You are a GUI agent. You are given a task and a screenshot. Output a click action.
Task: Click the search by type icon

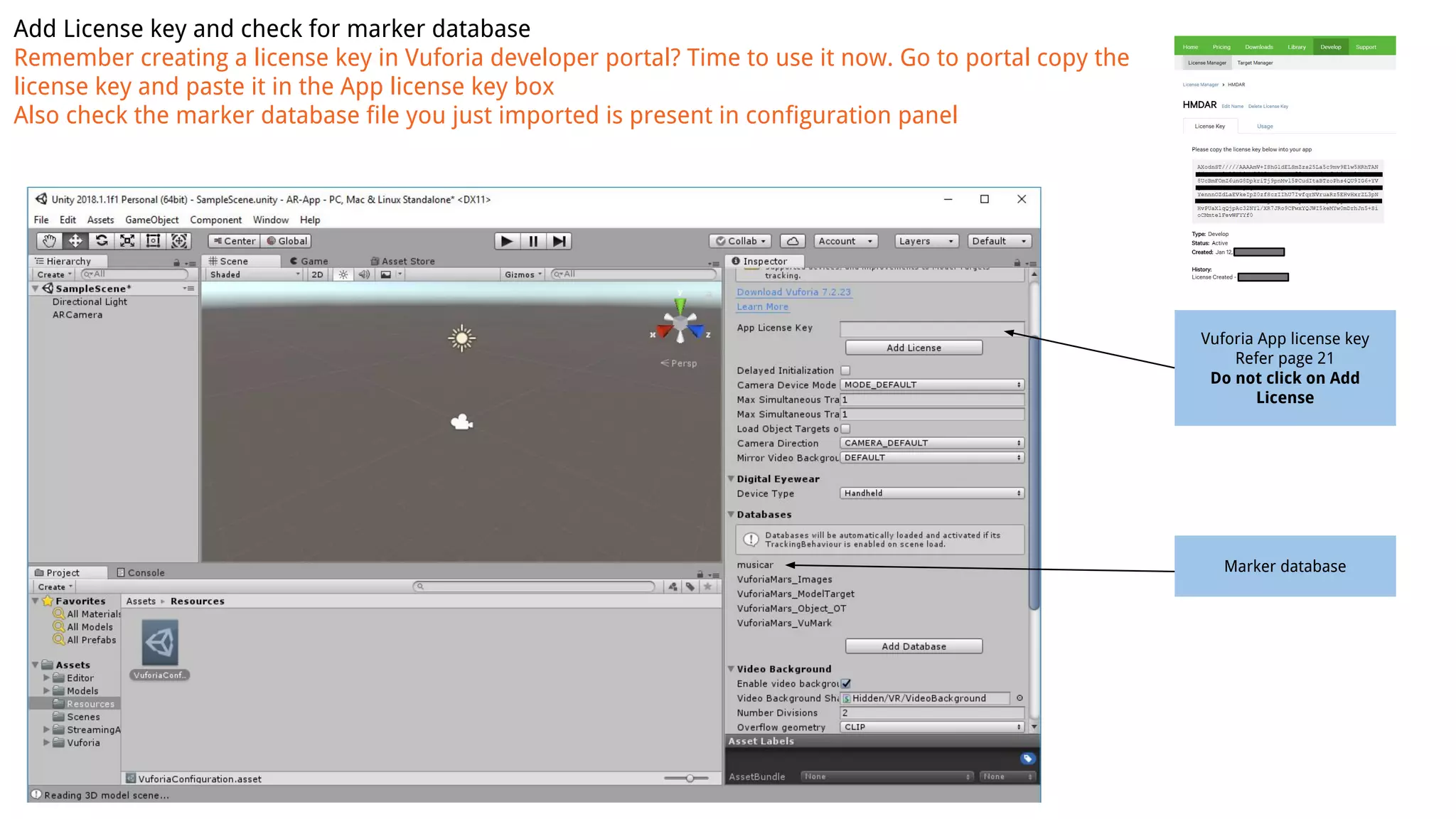(x=673, y=587)
